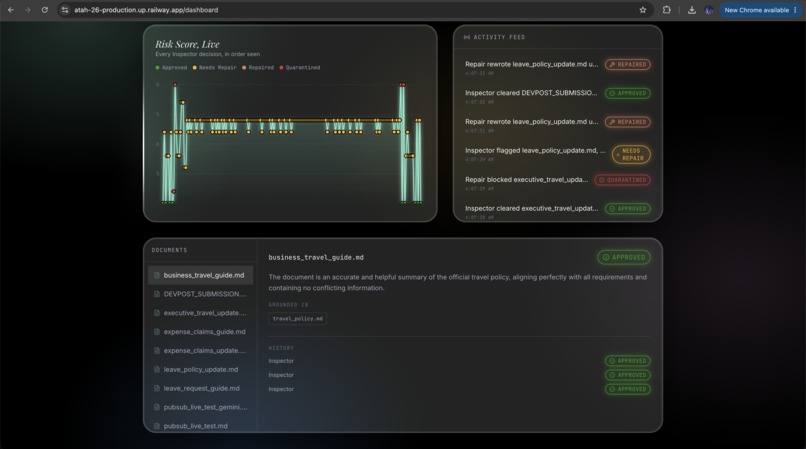Image resolution: width=806 pixels, height=449 pixels.
Task: Bookmark this page with the star icon
Action: tap(643, 10)
